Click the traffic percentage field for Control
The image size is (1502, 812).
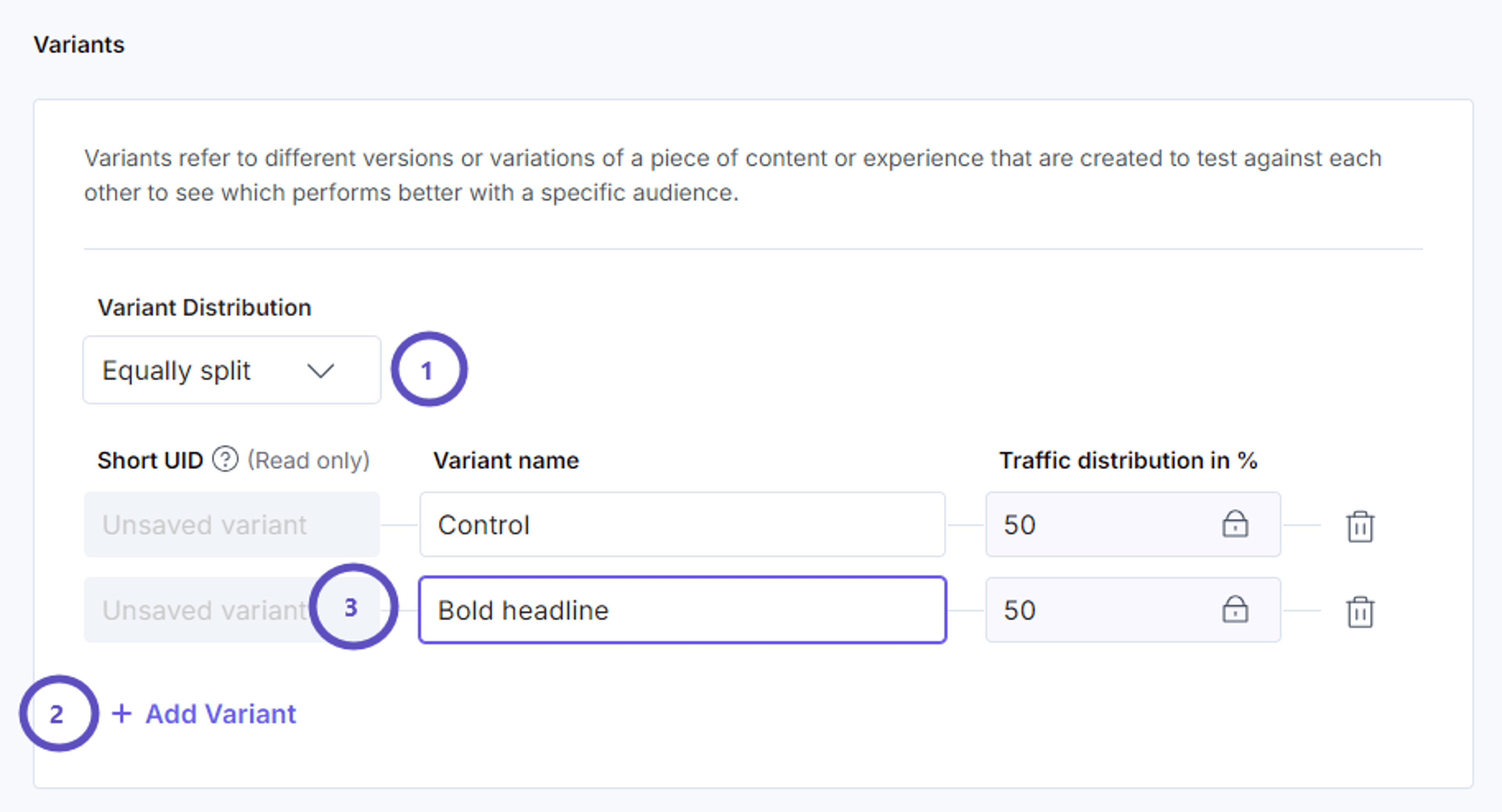coord(1133,525)
